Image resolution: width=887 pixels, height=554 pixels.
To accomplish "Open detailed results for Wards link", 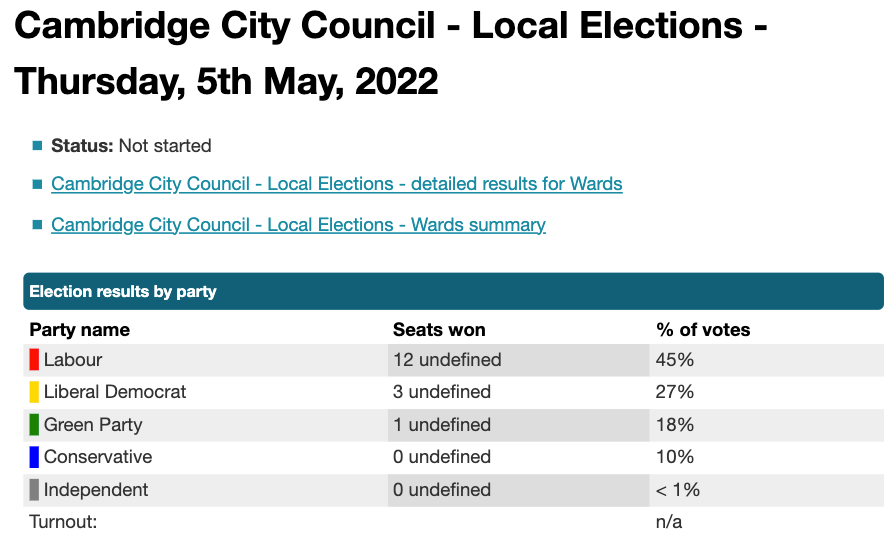I will (336, 184).
